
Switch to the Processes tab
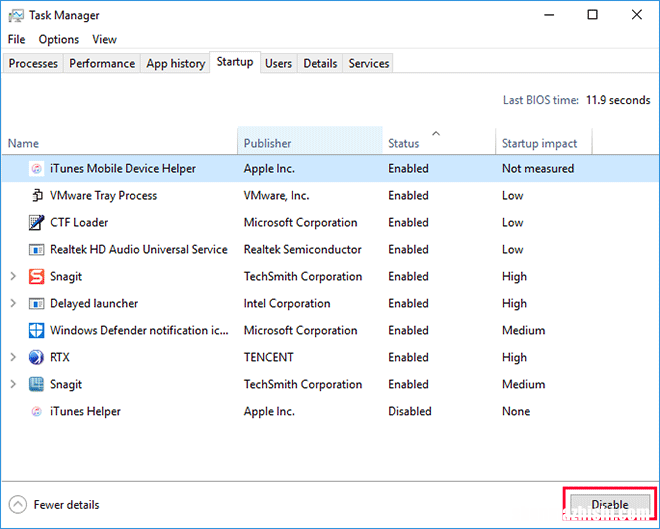coord(33,64)
